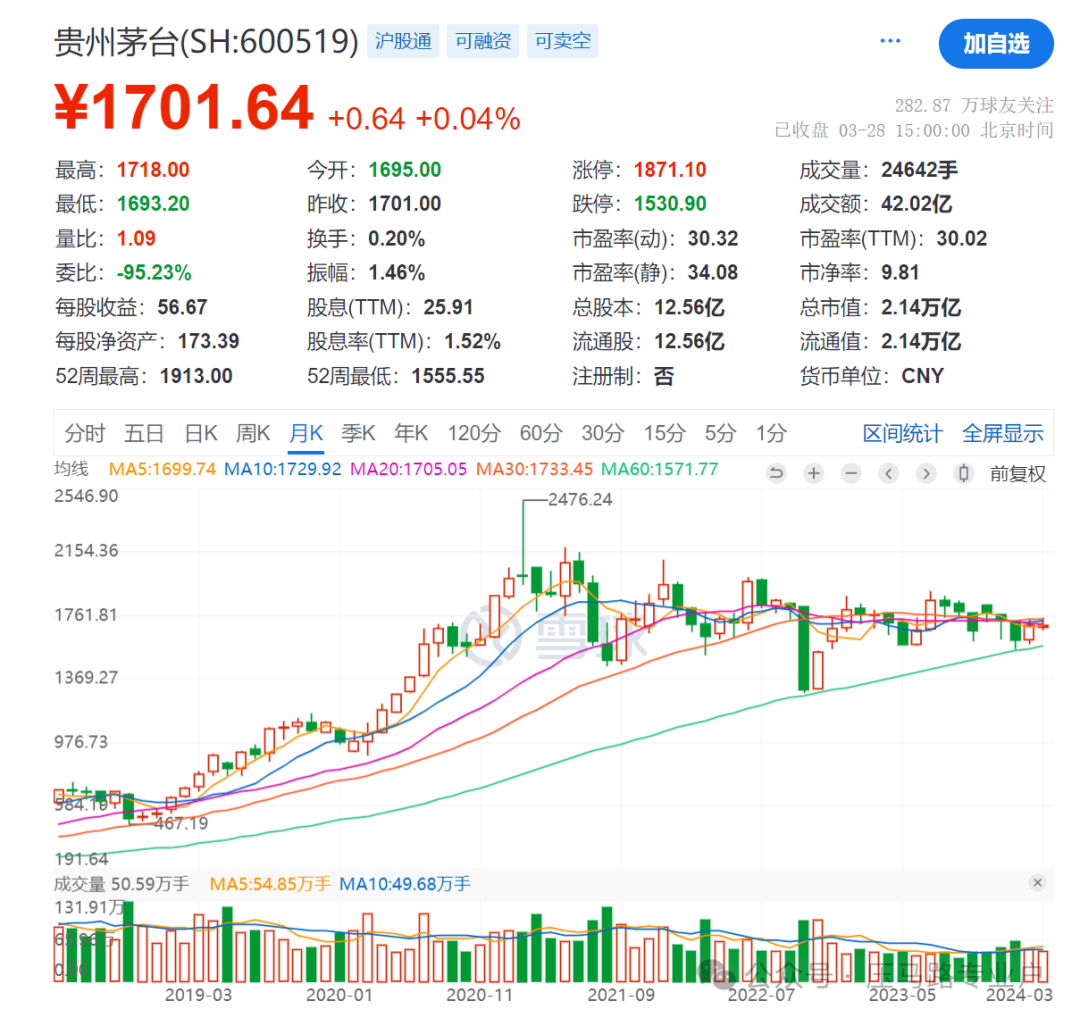Viewport: 1080px width, 1018px height.
Task: Click the volume MA5:54.85万手 label
Action: point(270,884)
